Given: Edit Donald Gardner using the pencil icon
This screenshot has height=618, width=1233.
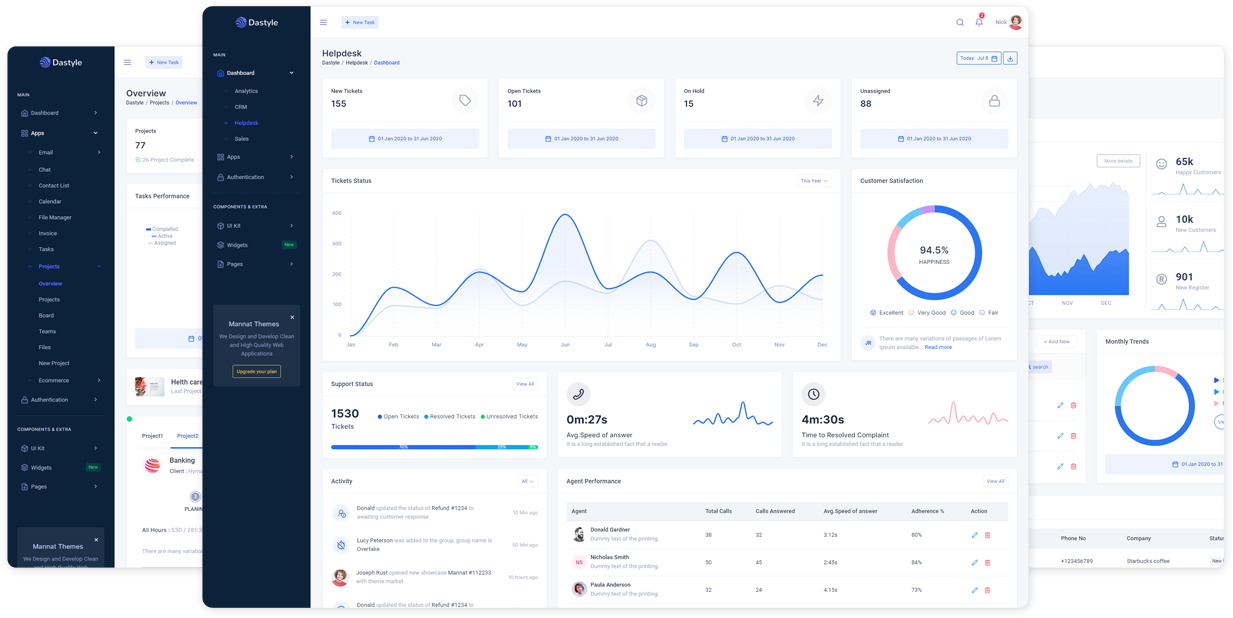Looking at the screenshot, I should 975,535.
